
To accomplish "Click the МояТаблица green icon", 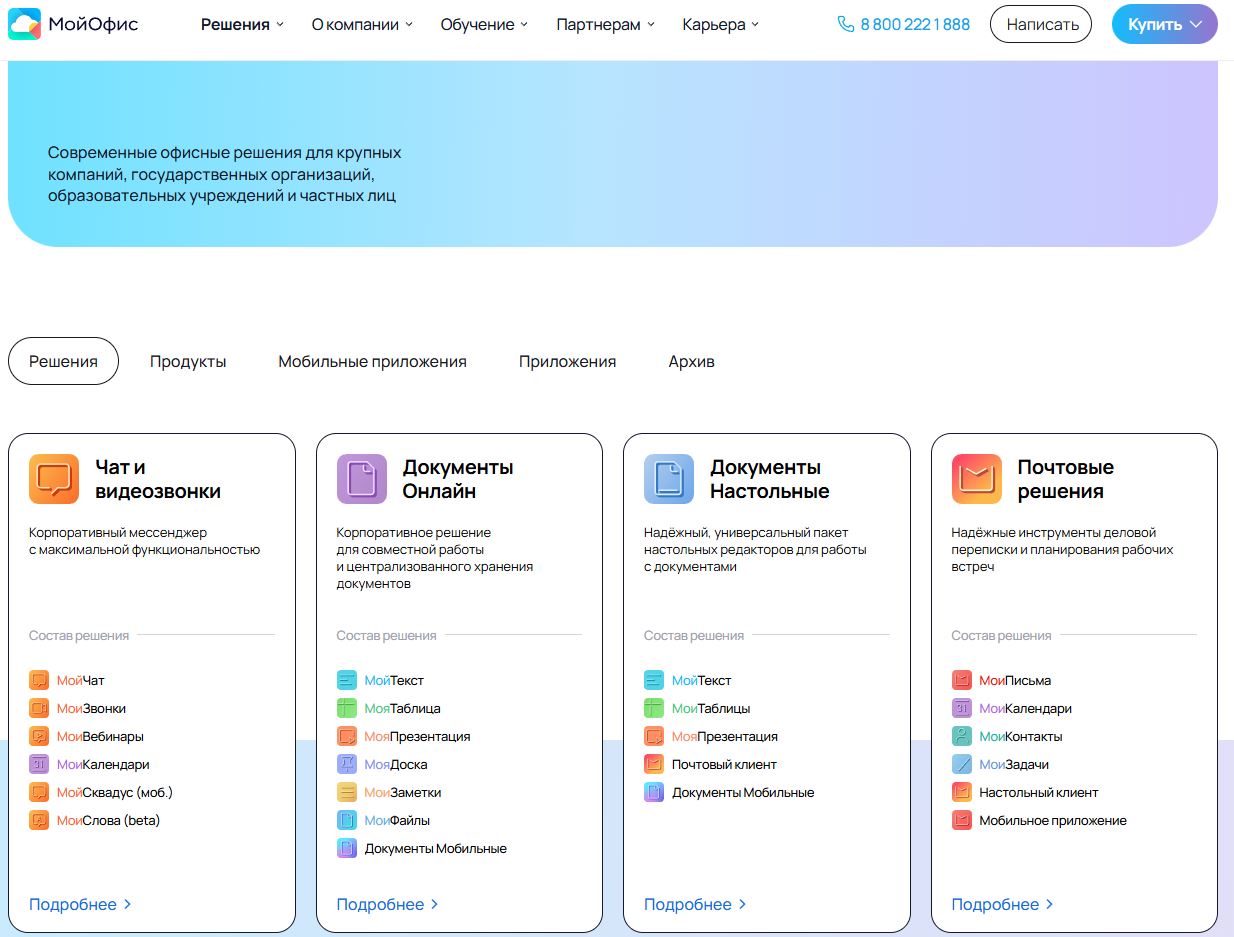I will pos(347,708).
